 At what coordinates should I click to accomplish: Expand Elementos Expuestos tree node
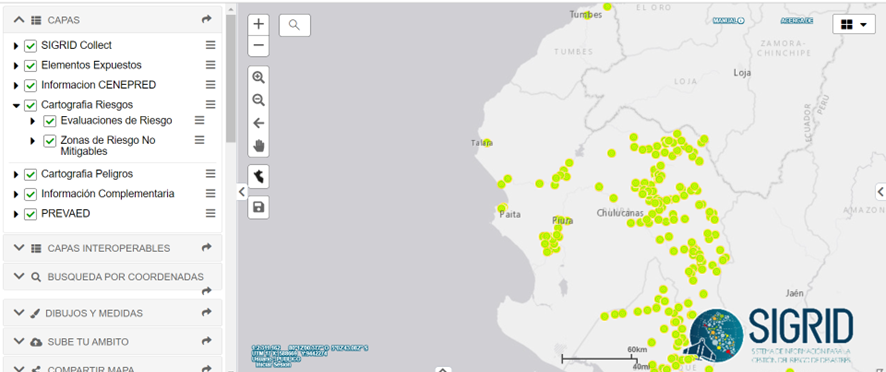pos(16,66)
